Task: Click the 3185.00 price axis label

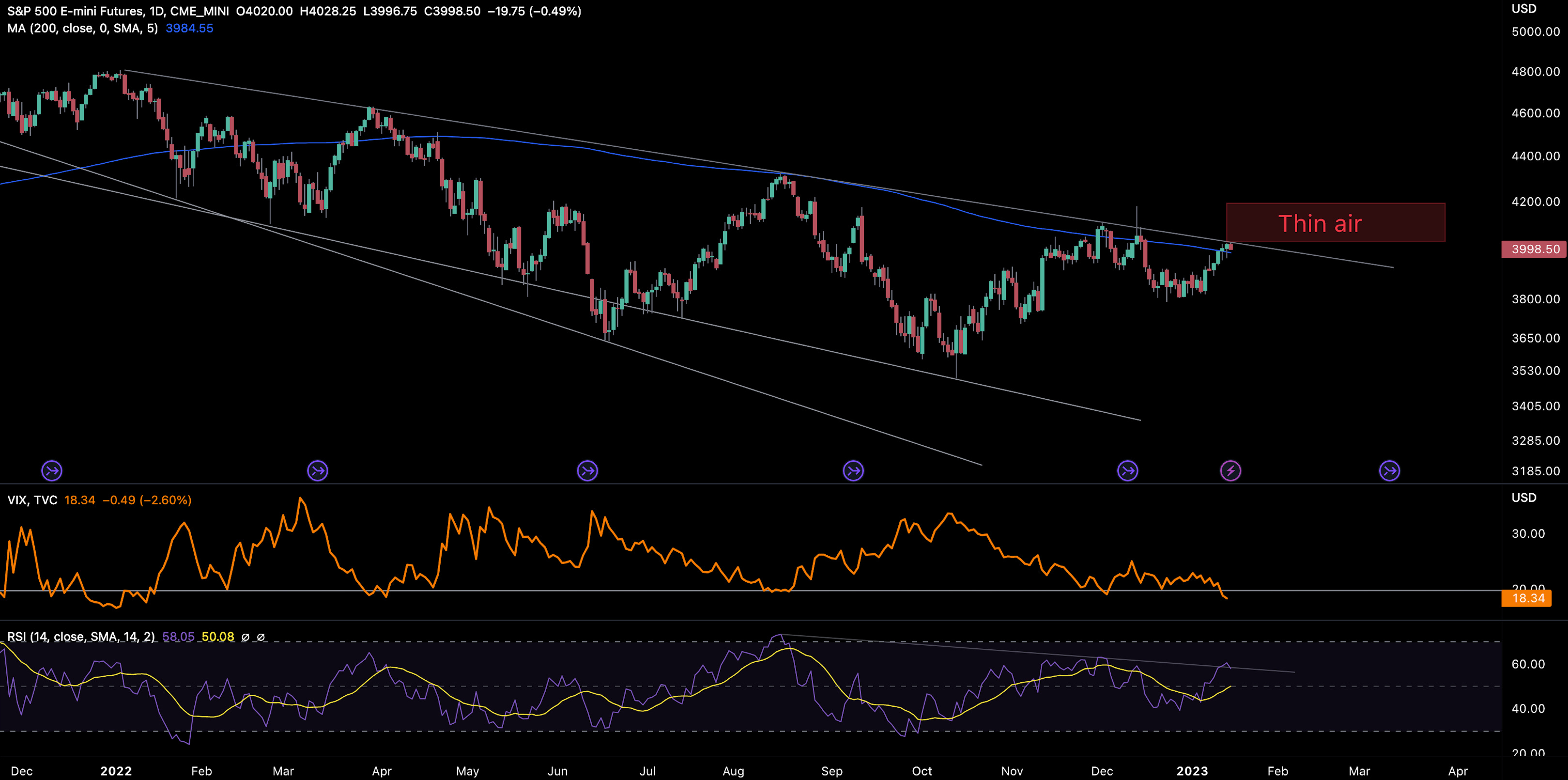Action: pos(1536,471)
